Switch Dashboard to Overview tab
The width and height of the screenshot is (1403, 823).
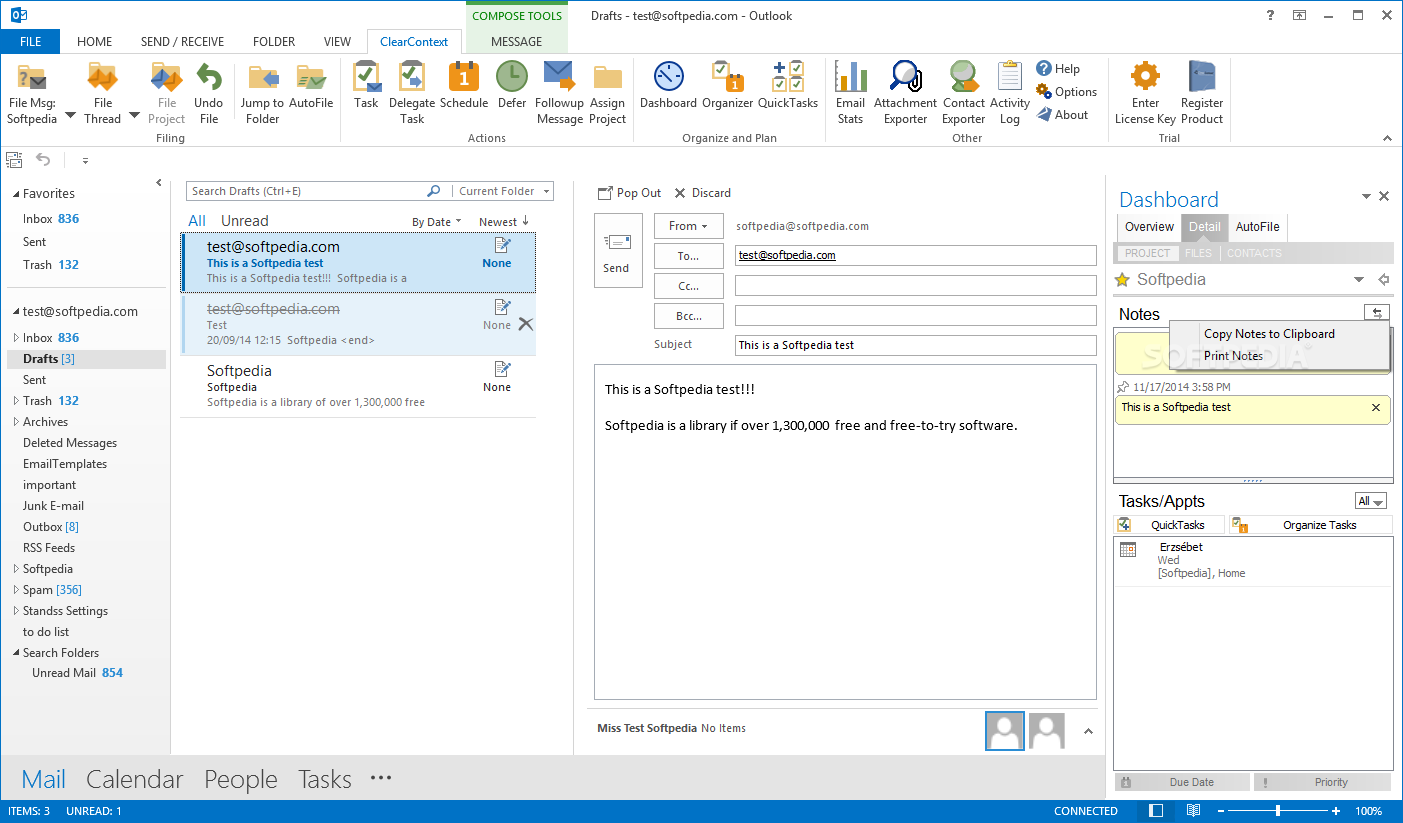1149,227
